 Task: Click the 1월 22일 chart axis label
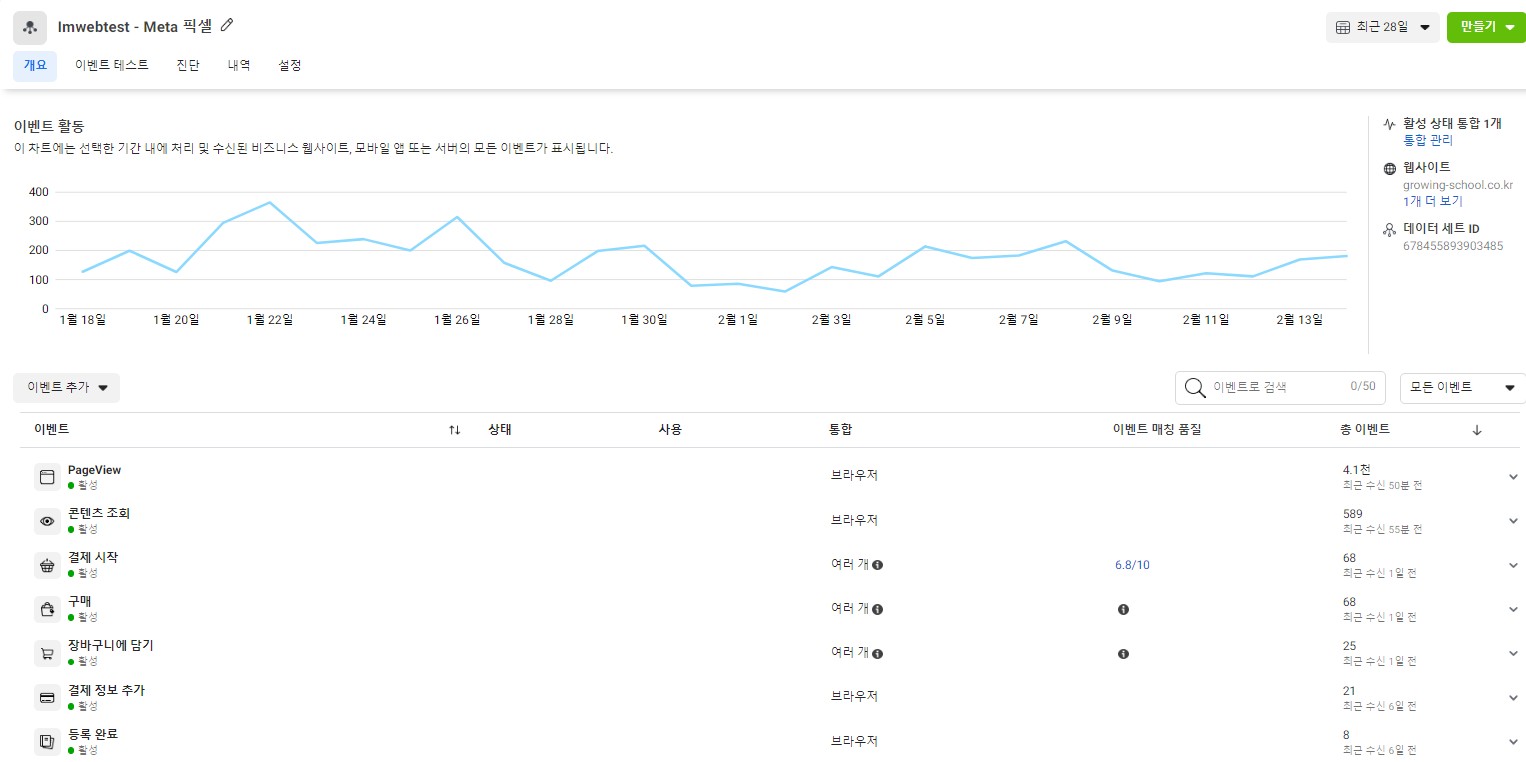pyautogui.click(x=270, y=320)
